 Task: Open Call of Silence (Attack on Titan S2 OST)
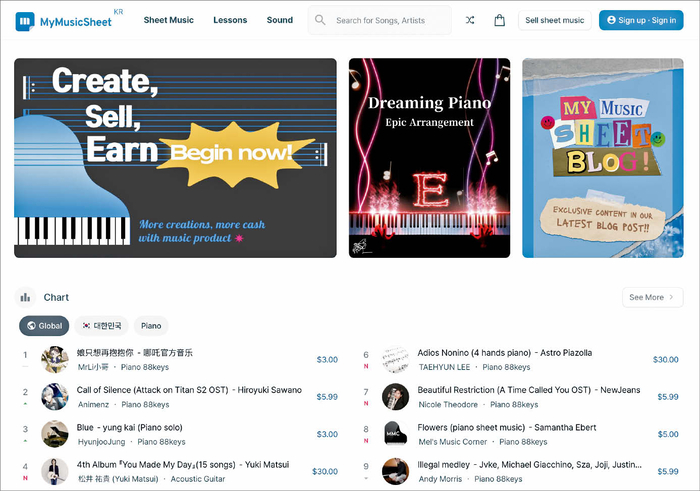[189, 390]
